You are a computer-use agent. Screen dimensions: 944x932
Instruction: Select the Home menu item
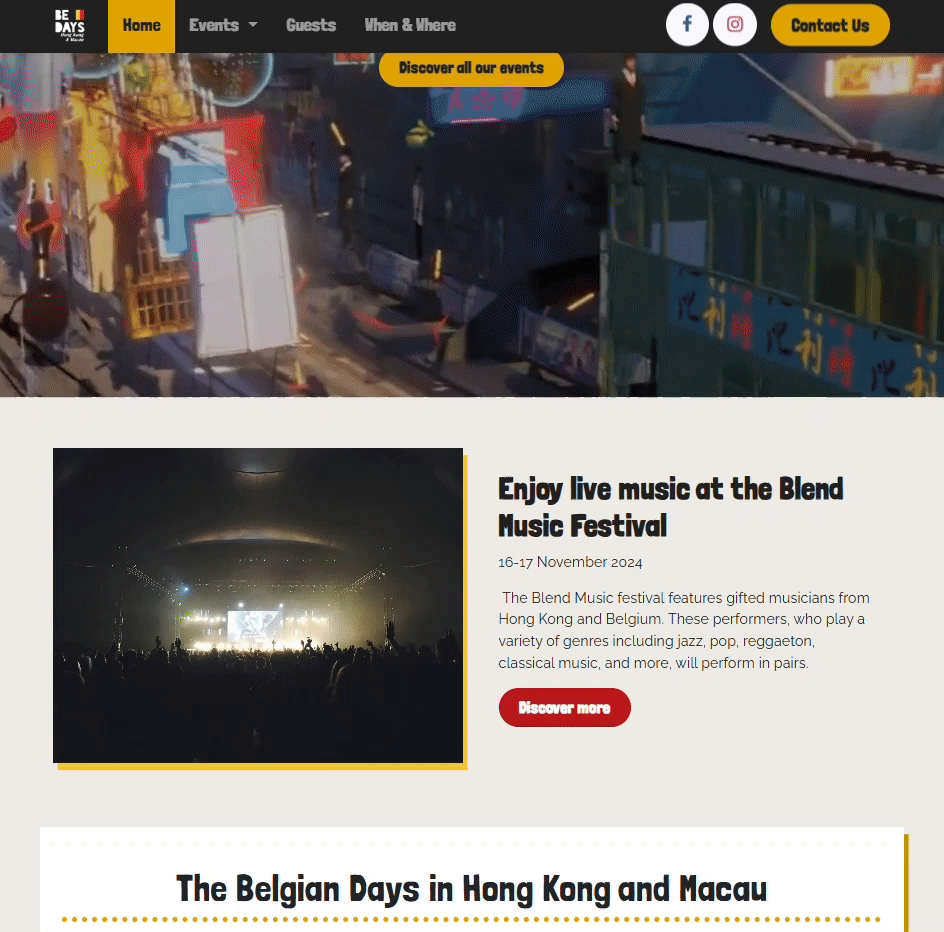coord(141,26)
